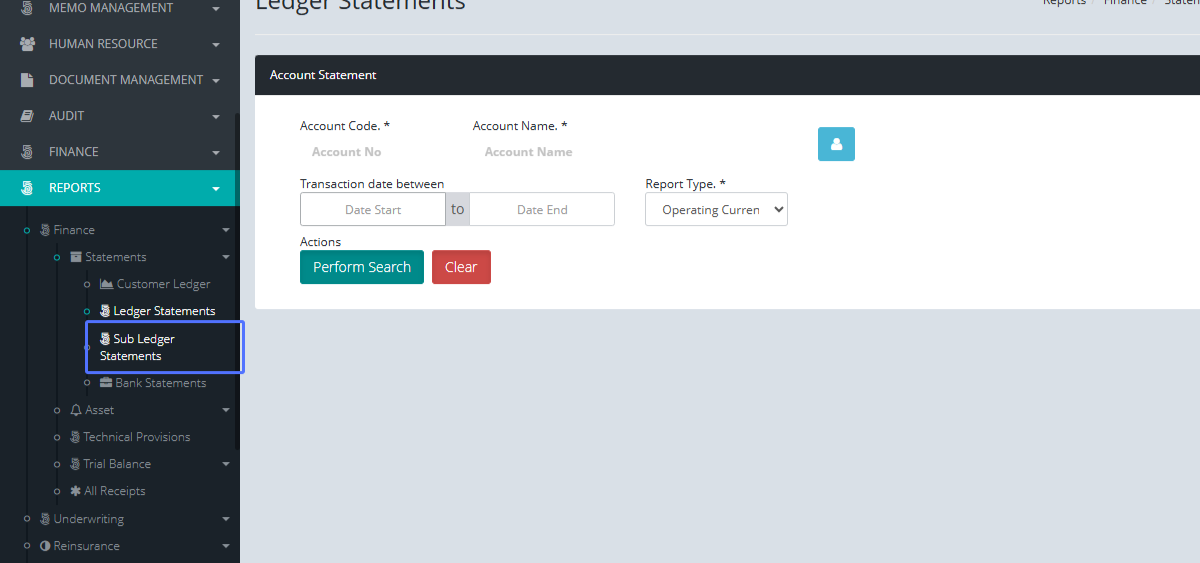Click the Asset bell icon
The image size is (1200, 563).
tap(76, 410)
